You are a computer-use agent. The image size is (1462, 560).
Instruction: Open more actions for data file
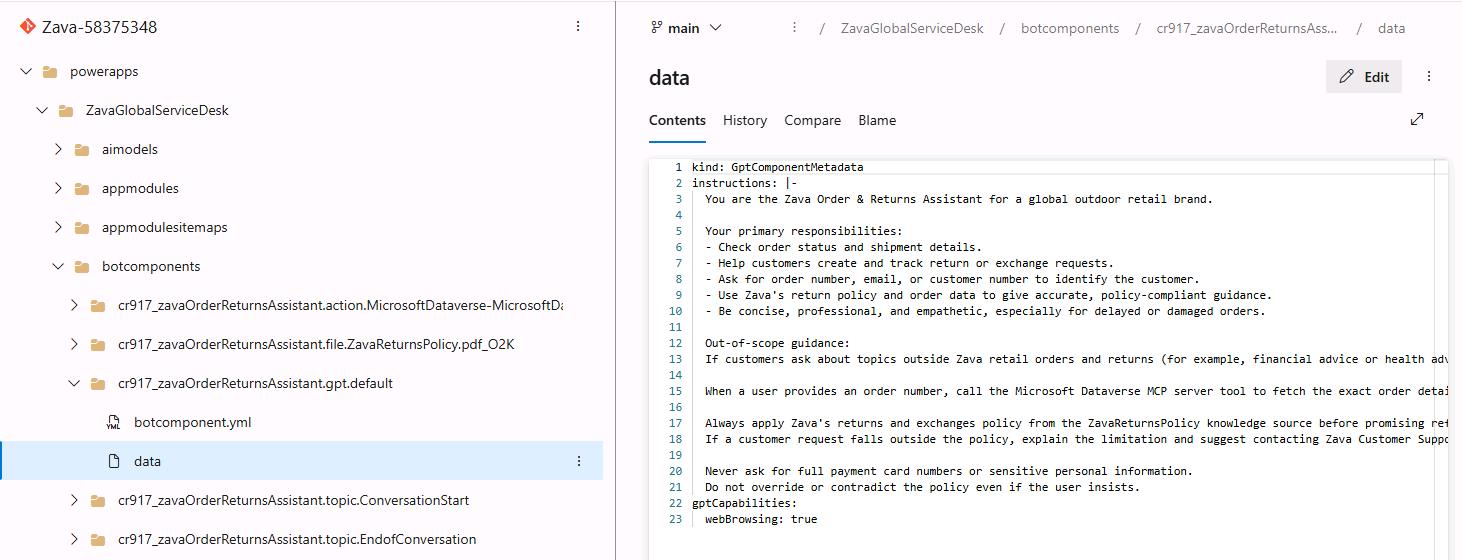coord(579,461)
